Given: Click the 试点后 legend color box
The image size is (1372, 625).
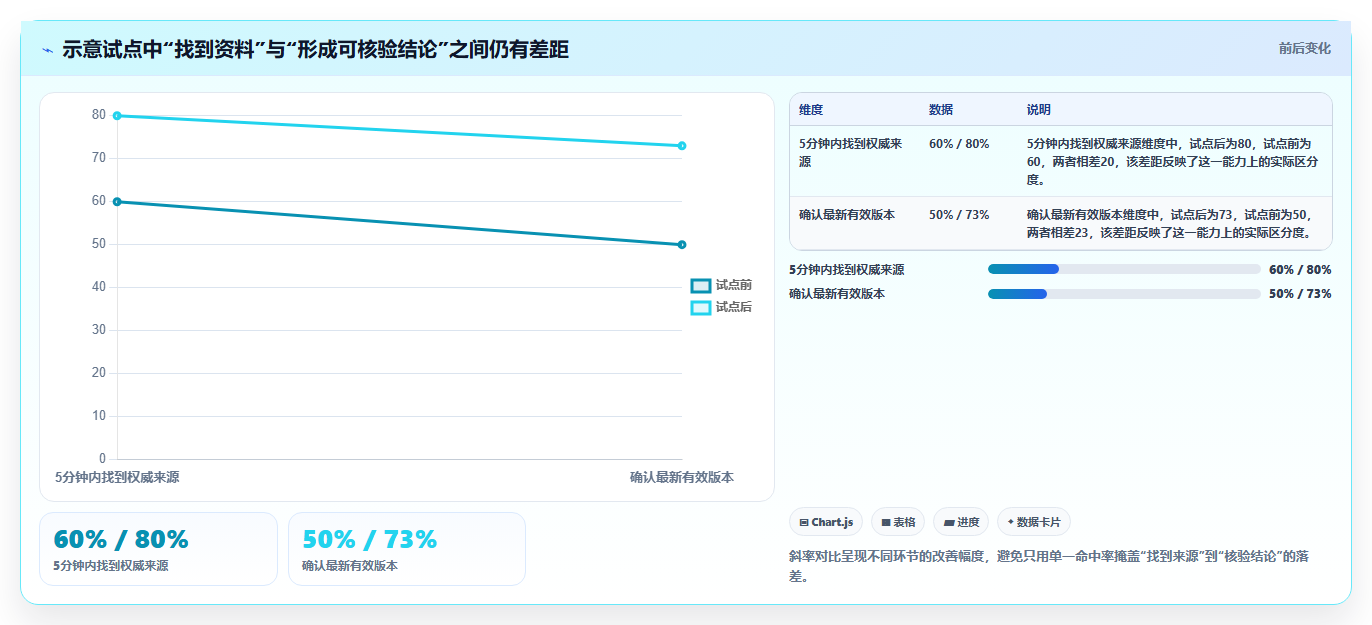Looking at the screenshot, I should coord(701,307).
